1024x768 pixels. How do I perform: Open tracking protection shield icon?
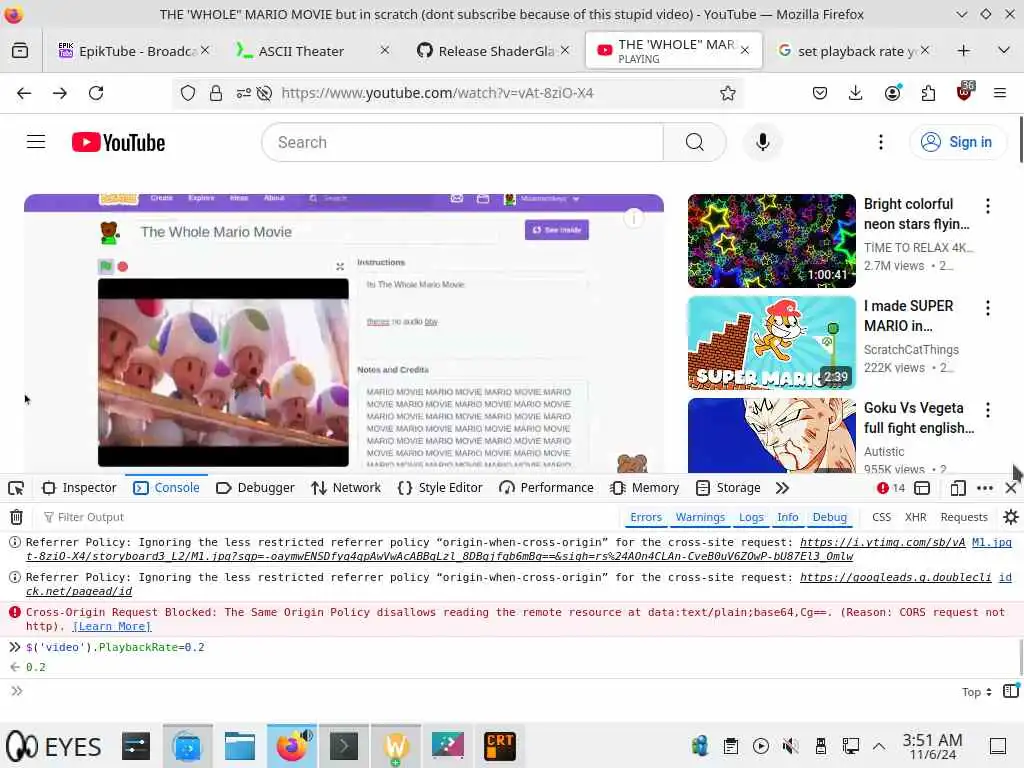[x=188, y=93]
